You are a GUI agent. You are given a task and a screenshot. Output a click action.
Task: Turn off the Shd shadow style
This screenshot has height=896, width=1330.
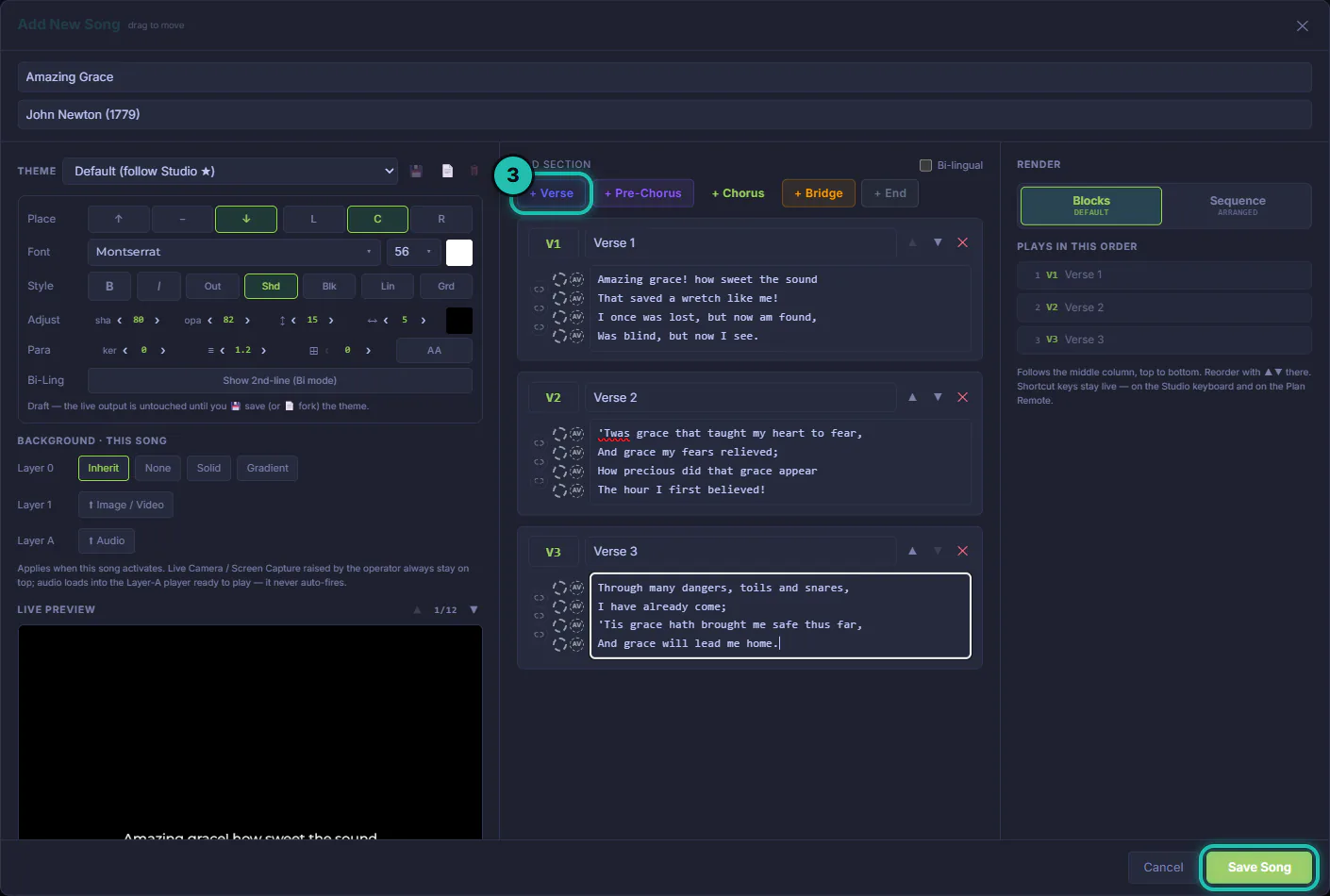point(271,286)
